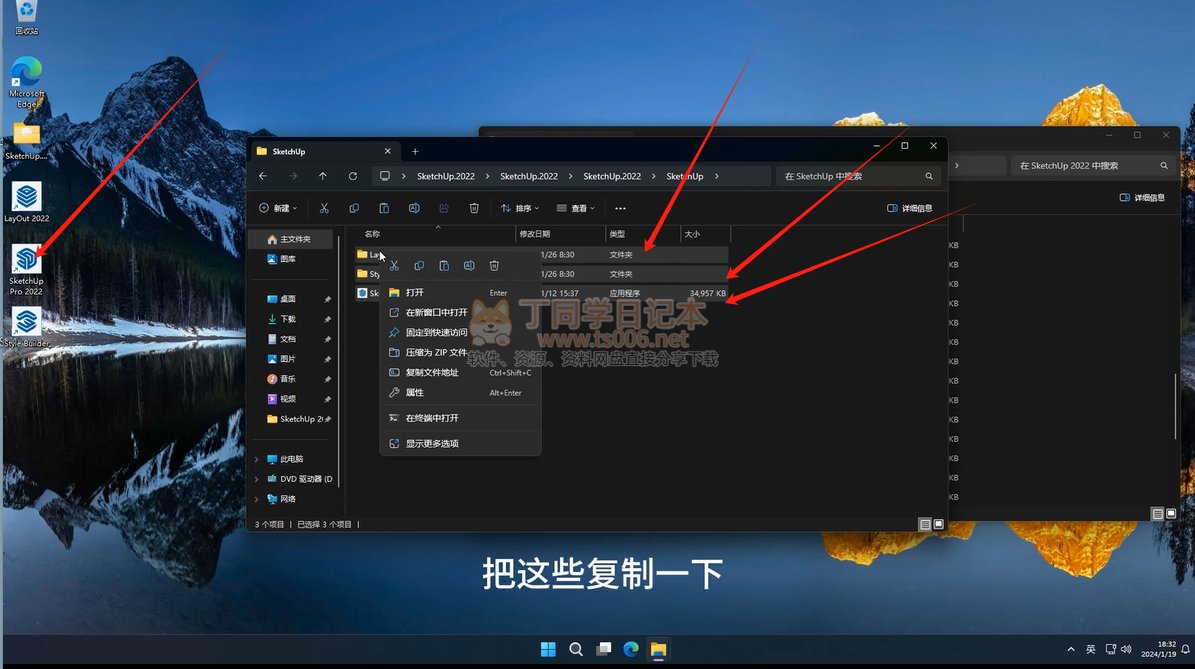
Task: Toggle 详细信息 pane in back SketchUp 2022 window
Action: pyautogui.click(x=1142, y=197)
